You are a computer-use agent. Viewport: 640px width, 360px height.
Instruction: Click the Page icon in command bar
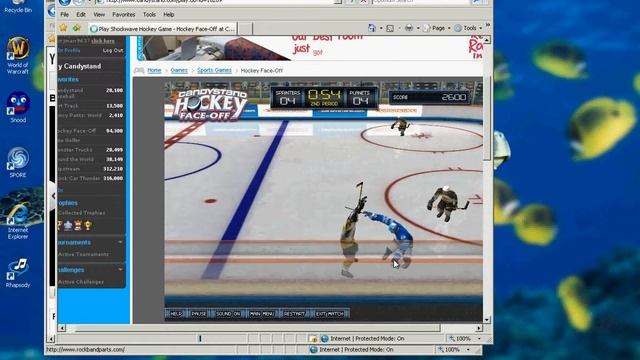(x=427, y=28)
